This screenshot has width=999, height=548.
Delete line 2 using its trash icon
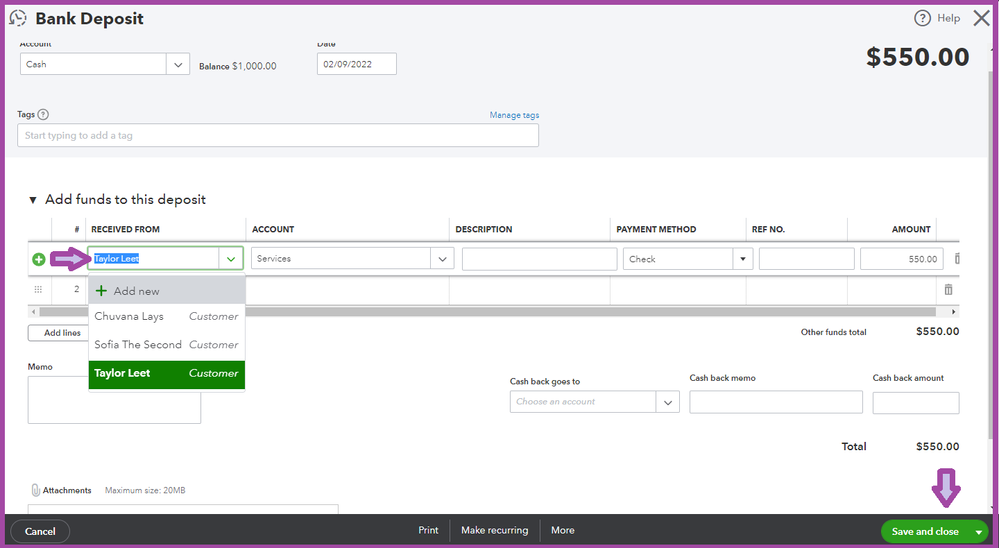click(948, 289)
